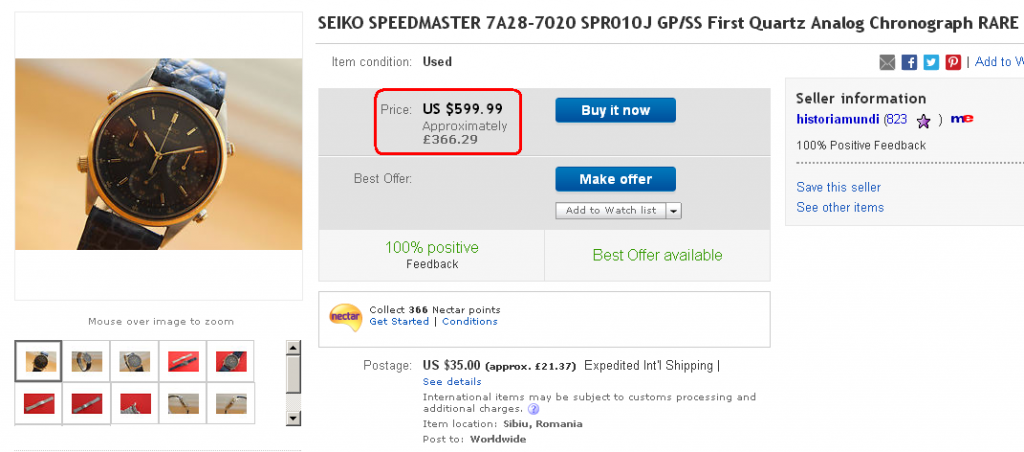
Task: Click the purple feedback star icon
Action: pyautogui.click(x=924, y=120)
